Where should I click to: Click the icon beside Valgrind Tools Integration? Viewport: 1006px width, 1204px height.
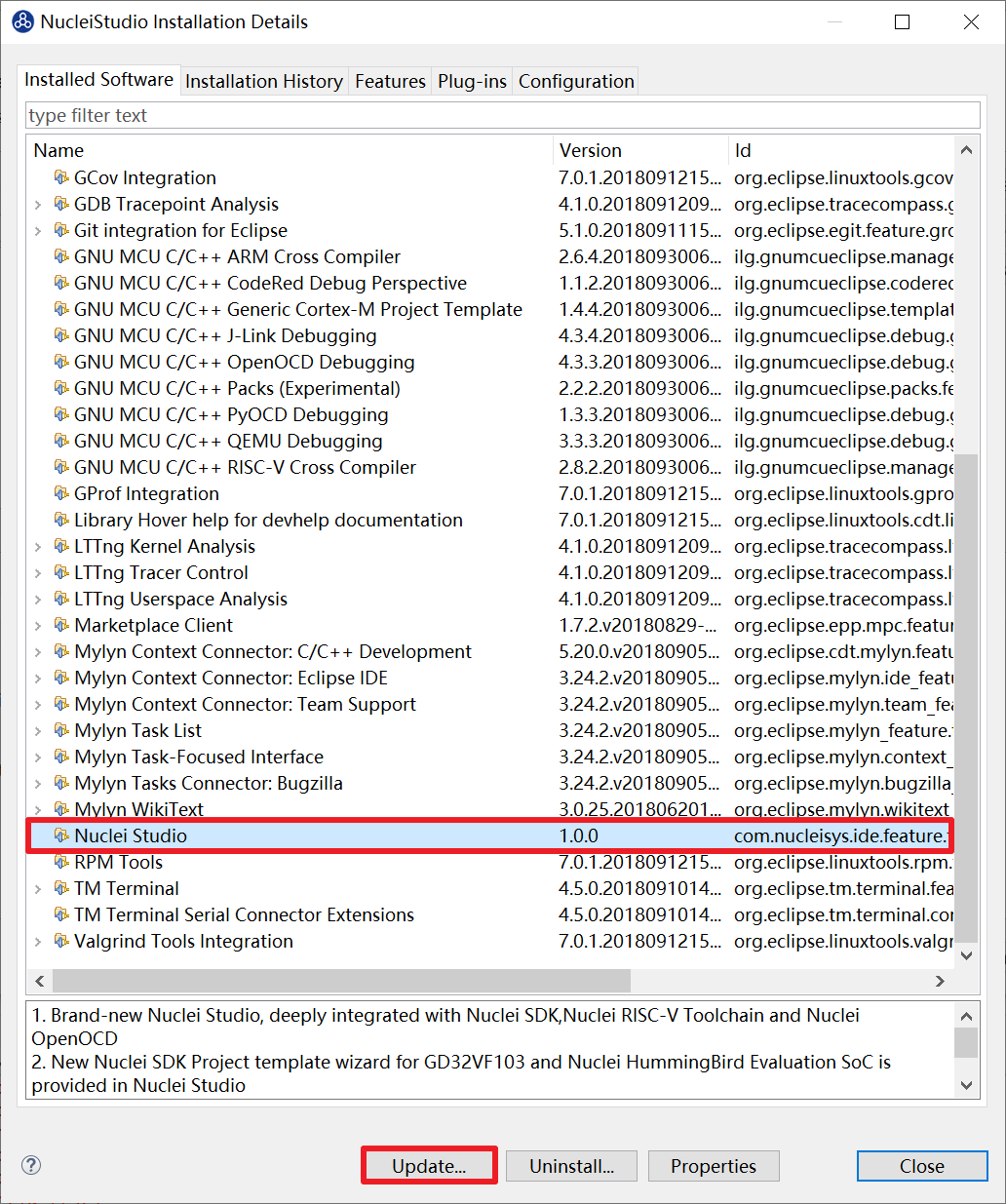(61, 941)
